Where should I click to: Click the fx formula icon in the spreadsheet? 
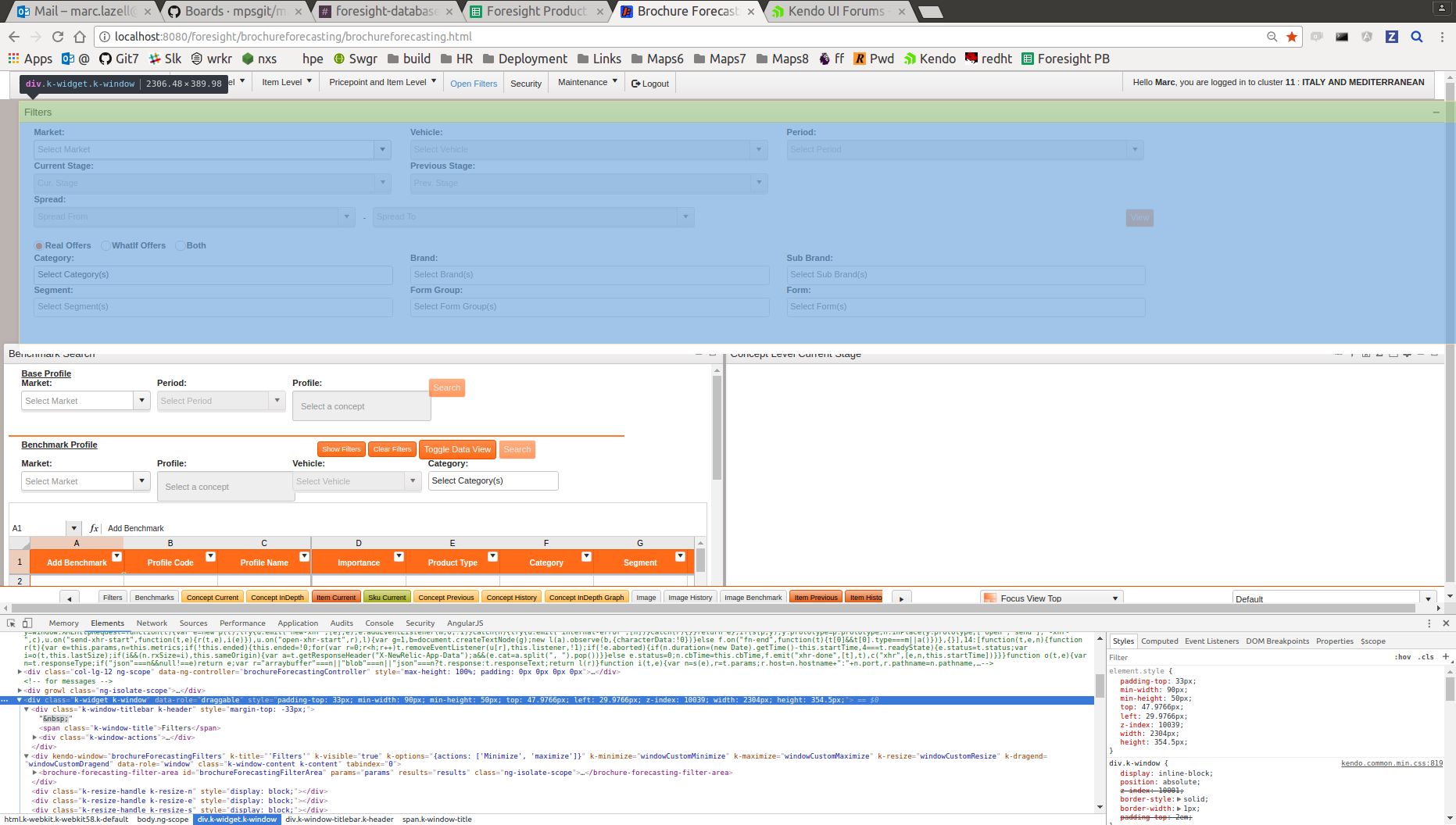point(94,528)
